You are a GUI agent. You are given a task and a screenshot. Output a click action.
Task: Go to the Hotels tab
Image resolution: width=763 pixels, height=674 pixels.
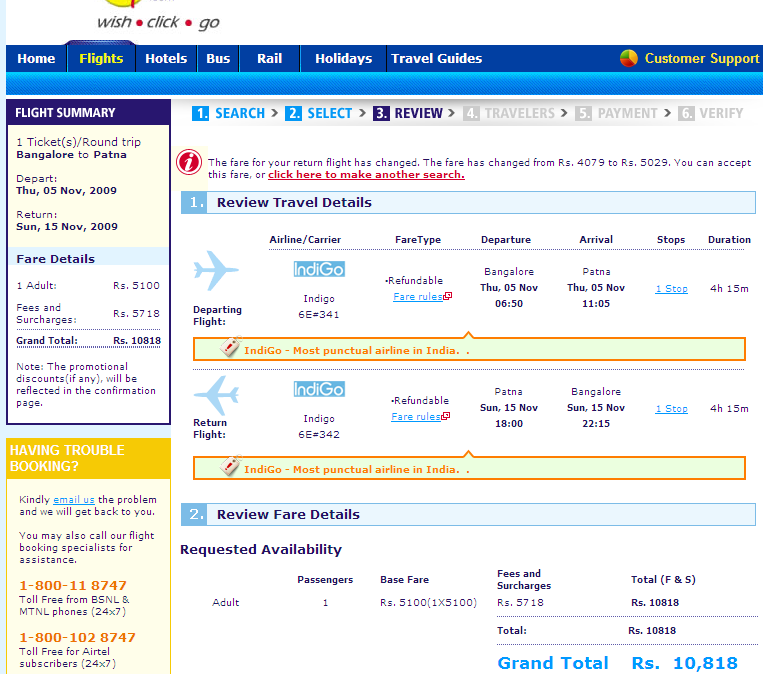click(x=166, y=58)
